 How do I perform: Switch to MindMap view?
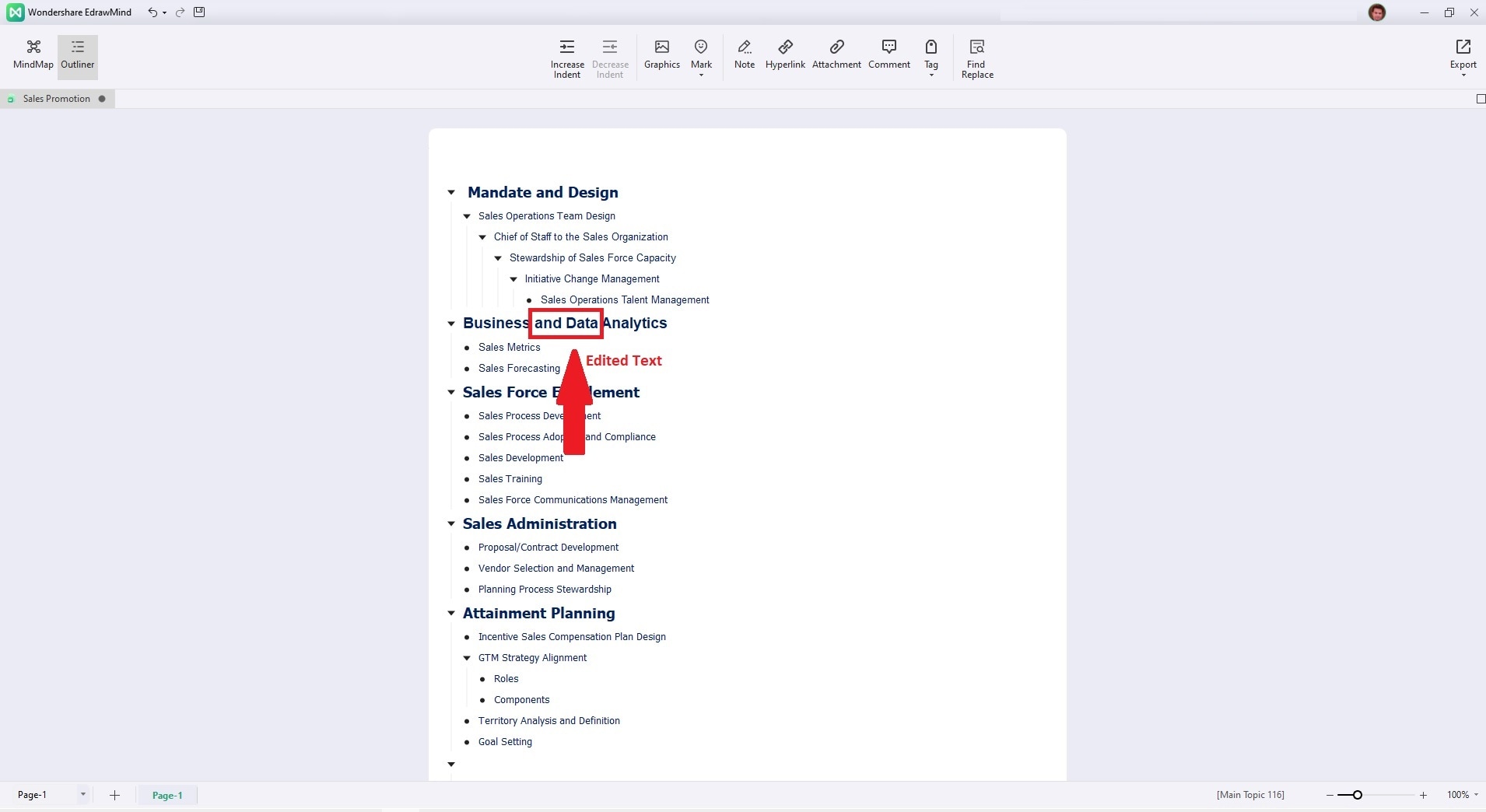point(33,55)
